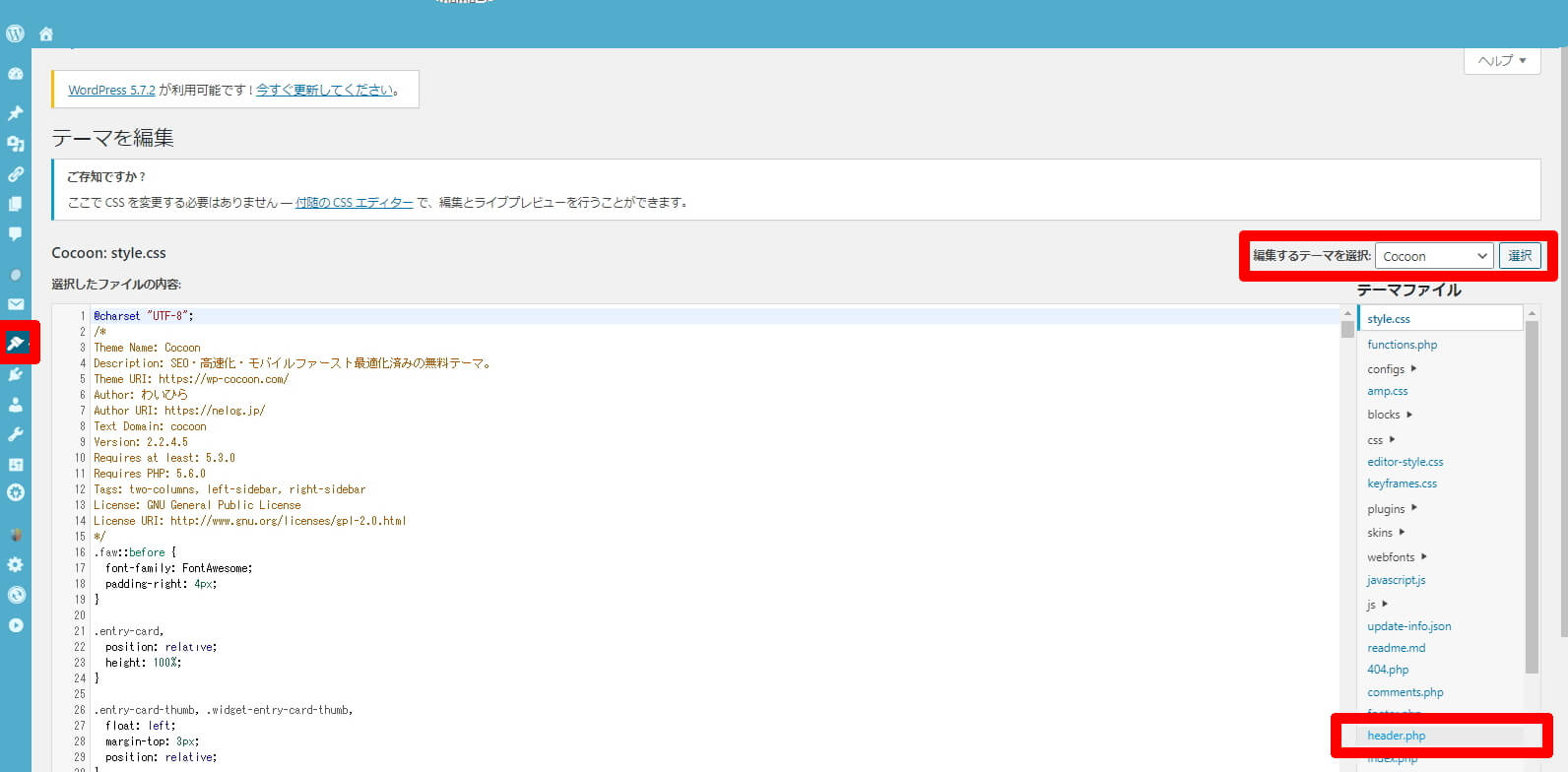Open the Comments bubble icon
The height and width of the screenshot is (772, 1568).
16,234
